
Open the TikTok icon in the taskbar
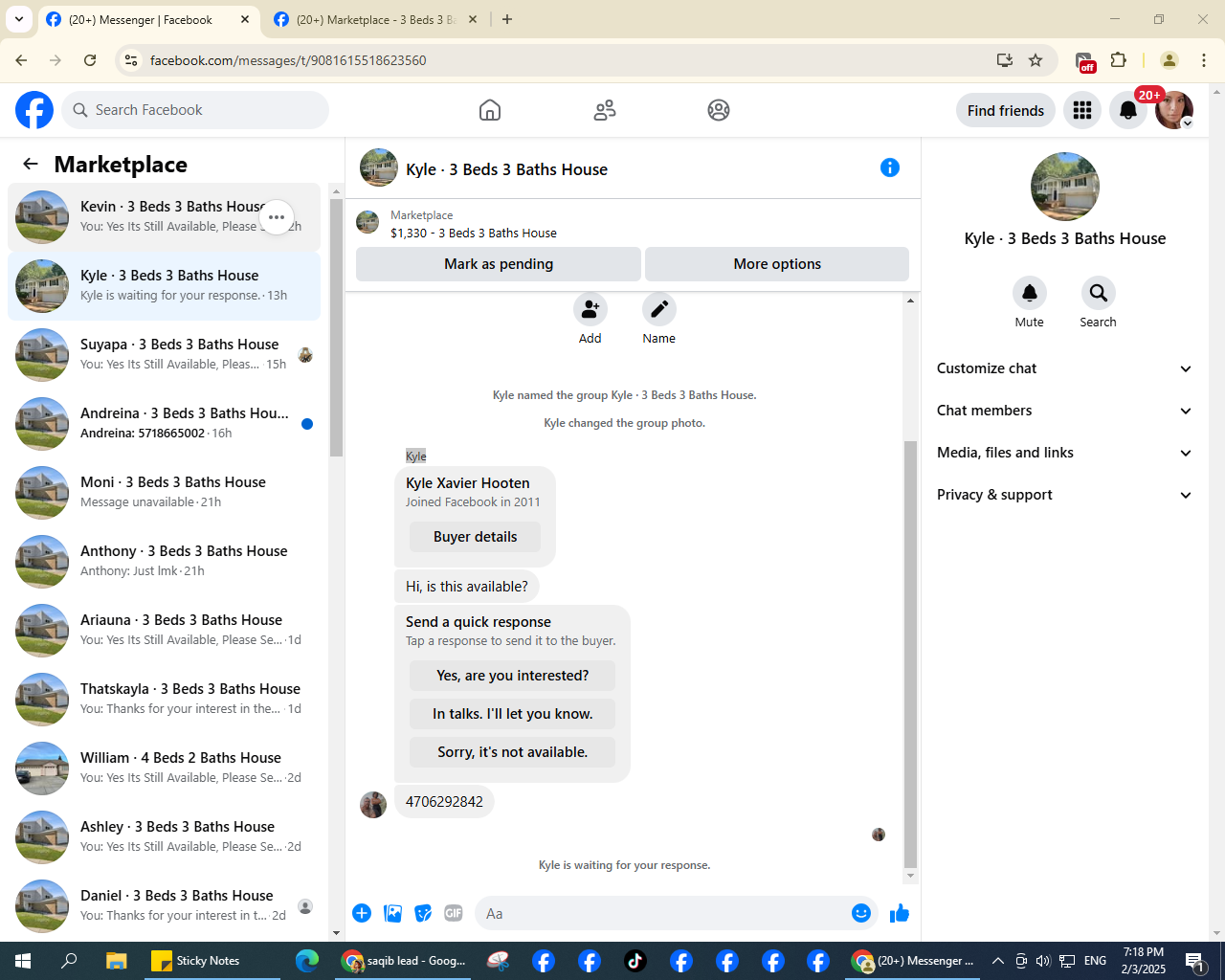click(x=635, y=961)
